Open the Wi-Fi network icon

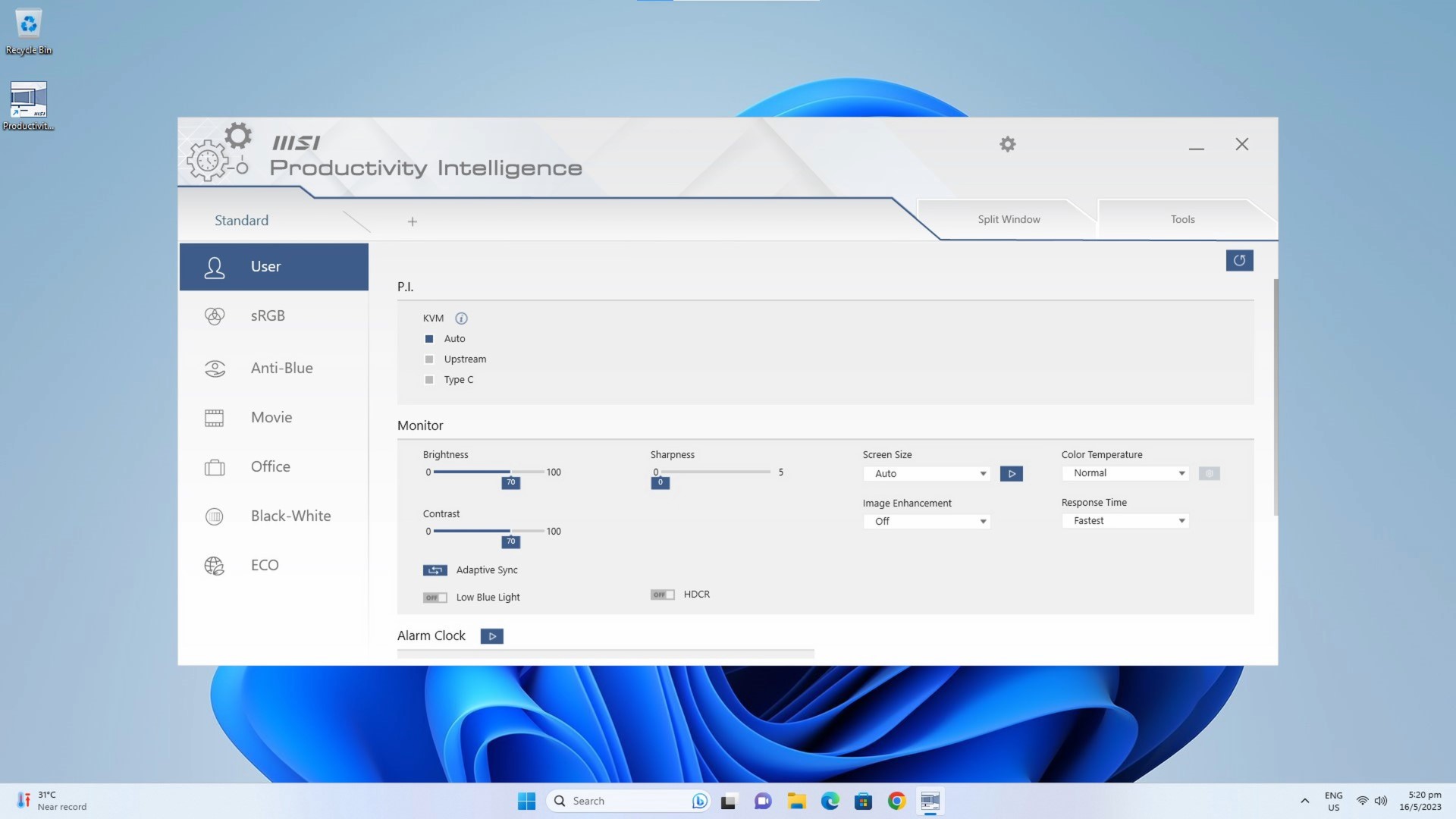(1362, 801)
